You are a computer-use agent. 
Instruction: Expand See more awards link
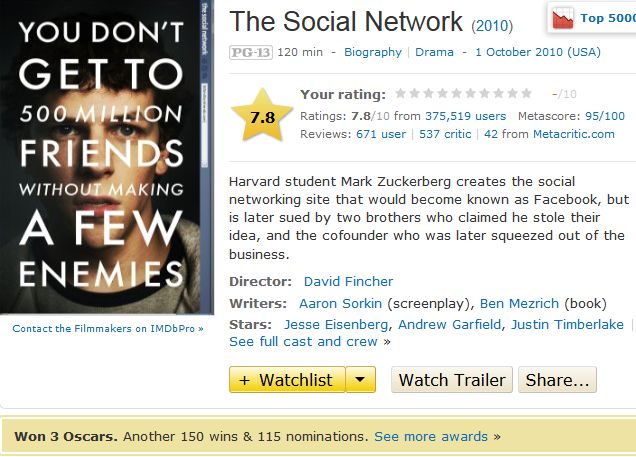pyautogui.click(x=431, y=436)
